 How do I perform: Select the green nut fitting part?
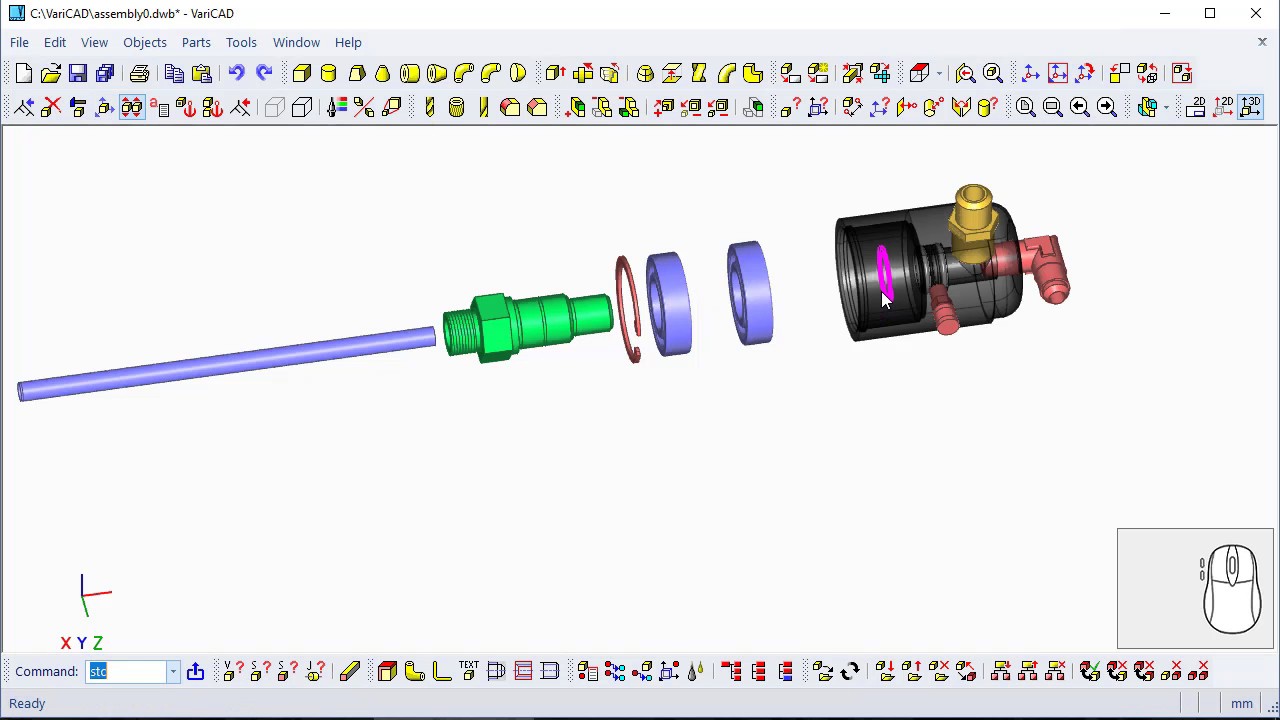coord(527,325)
